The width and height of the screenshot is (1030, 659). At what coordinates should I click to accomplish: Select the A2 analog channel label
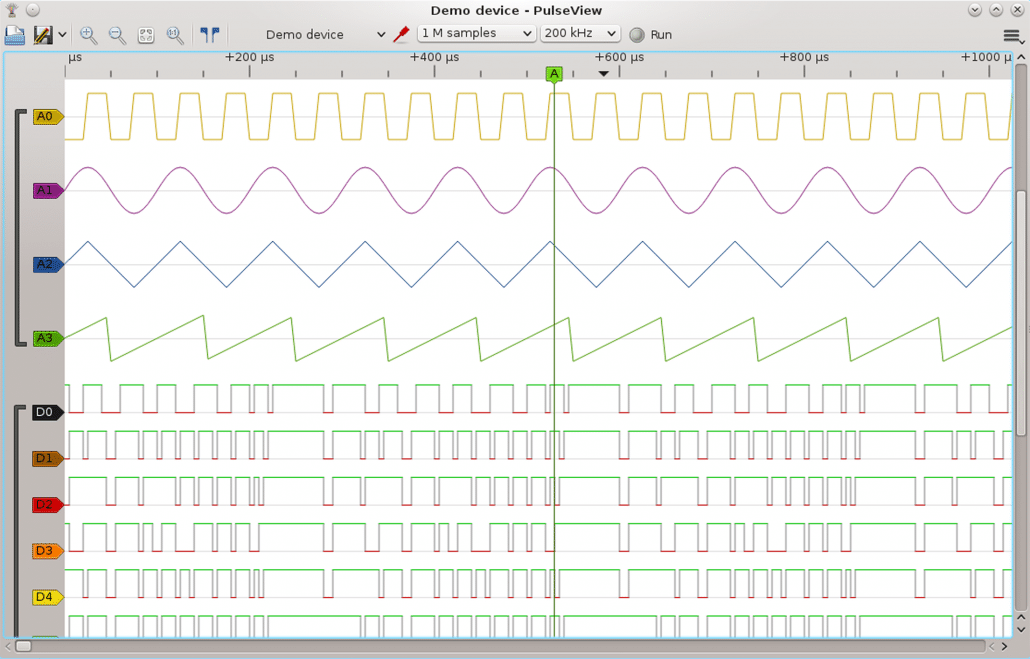47,264
